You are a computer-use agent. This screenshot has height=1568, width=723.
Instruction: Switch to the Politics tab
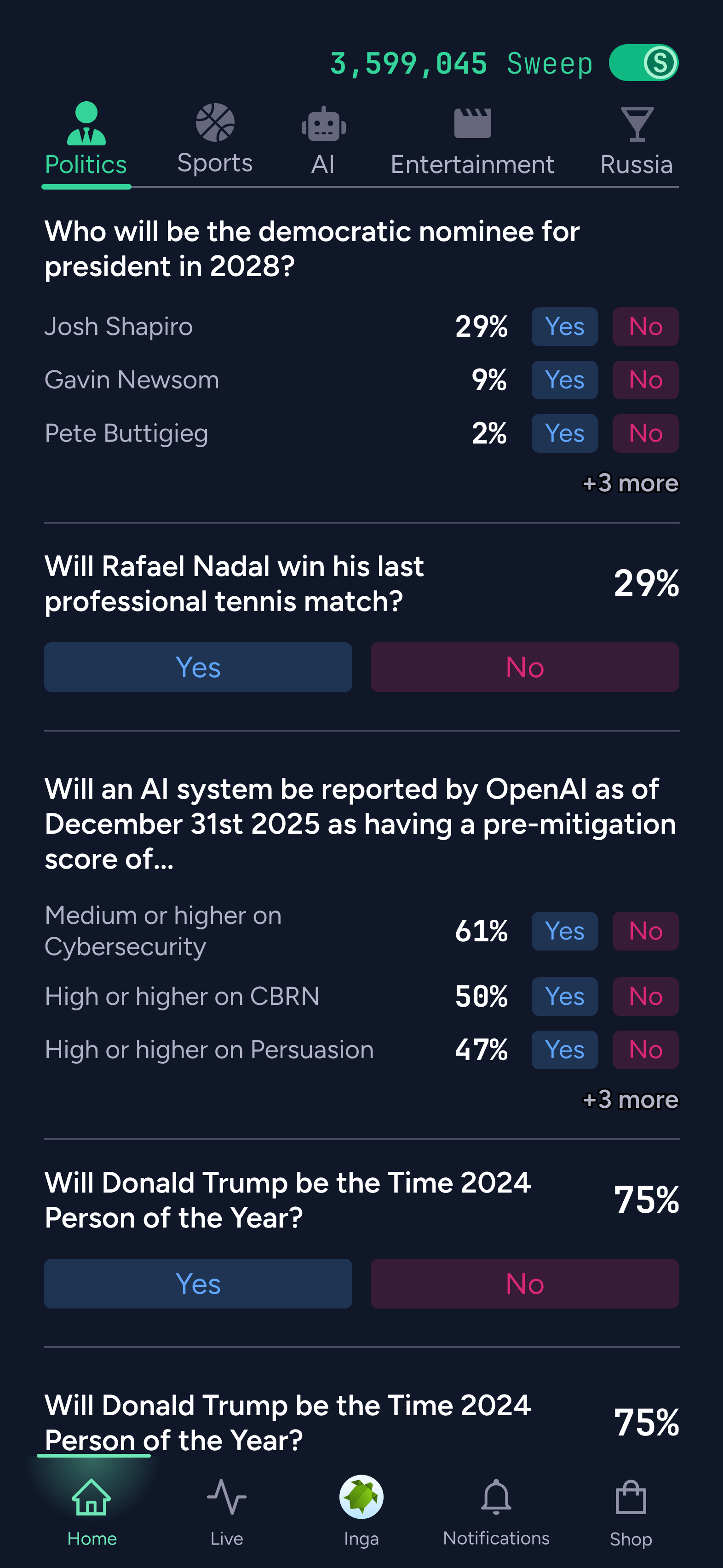point(86,139)
